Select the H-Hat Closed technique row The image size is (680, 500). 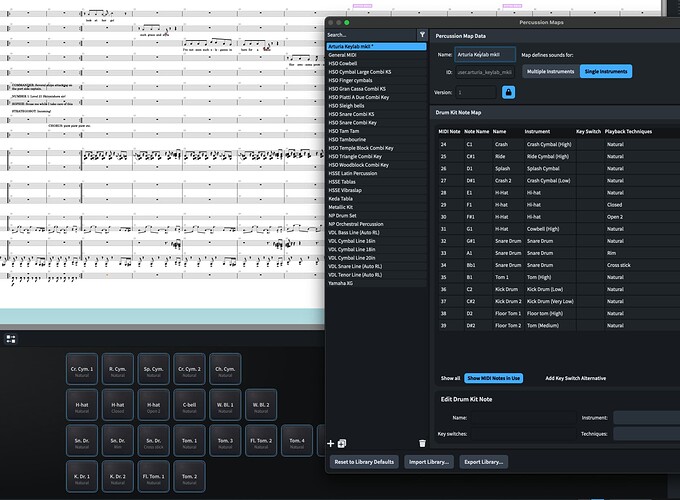click(x=559, y=205)
